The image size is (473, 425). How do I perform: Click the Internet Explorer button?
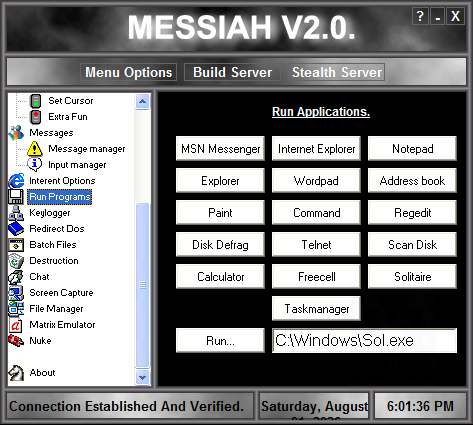316,148
